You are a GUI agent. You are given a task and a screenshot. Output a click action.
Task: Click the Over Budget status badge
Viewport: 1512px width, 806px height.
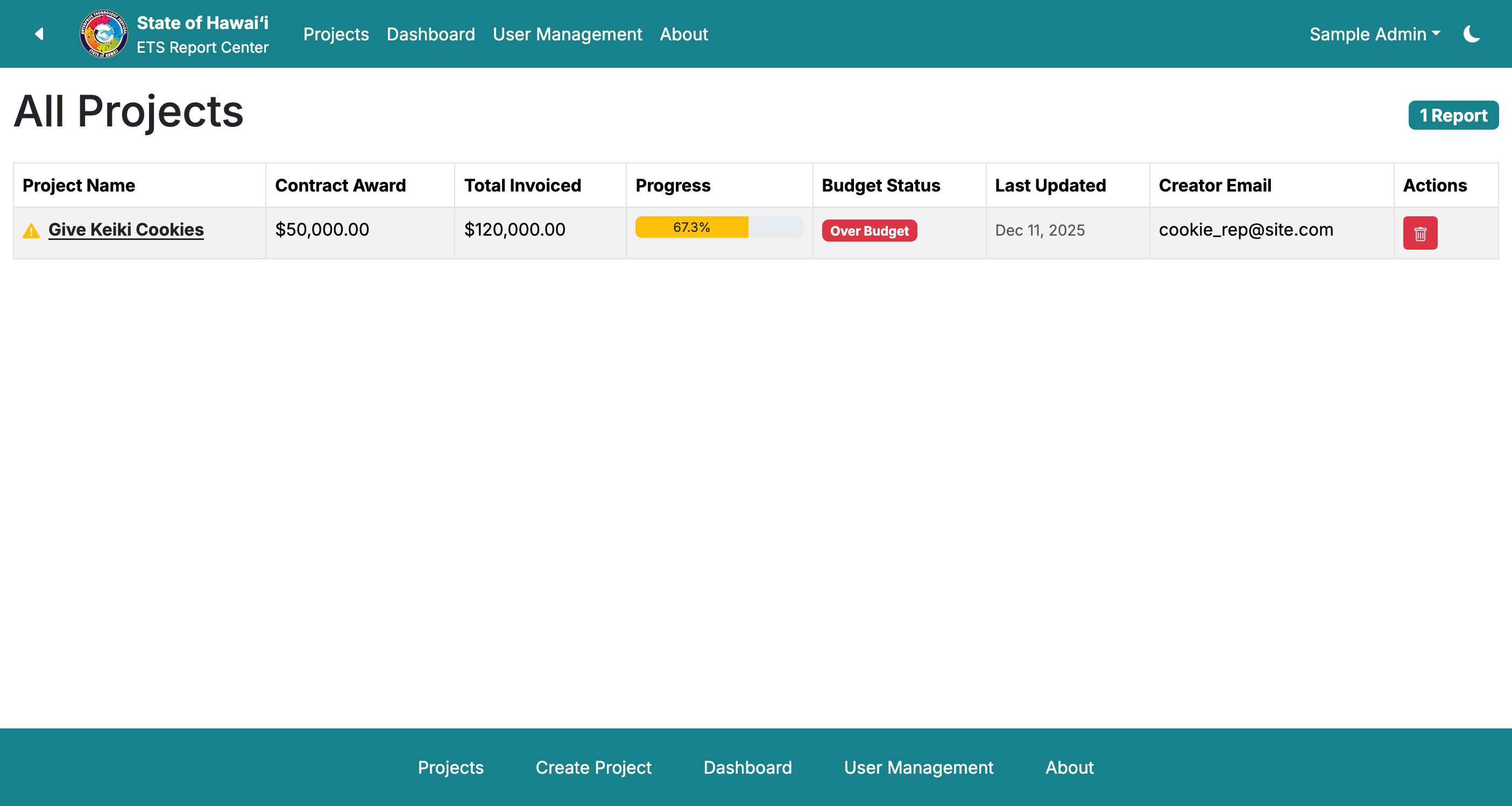click(870, 231)
